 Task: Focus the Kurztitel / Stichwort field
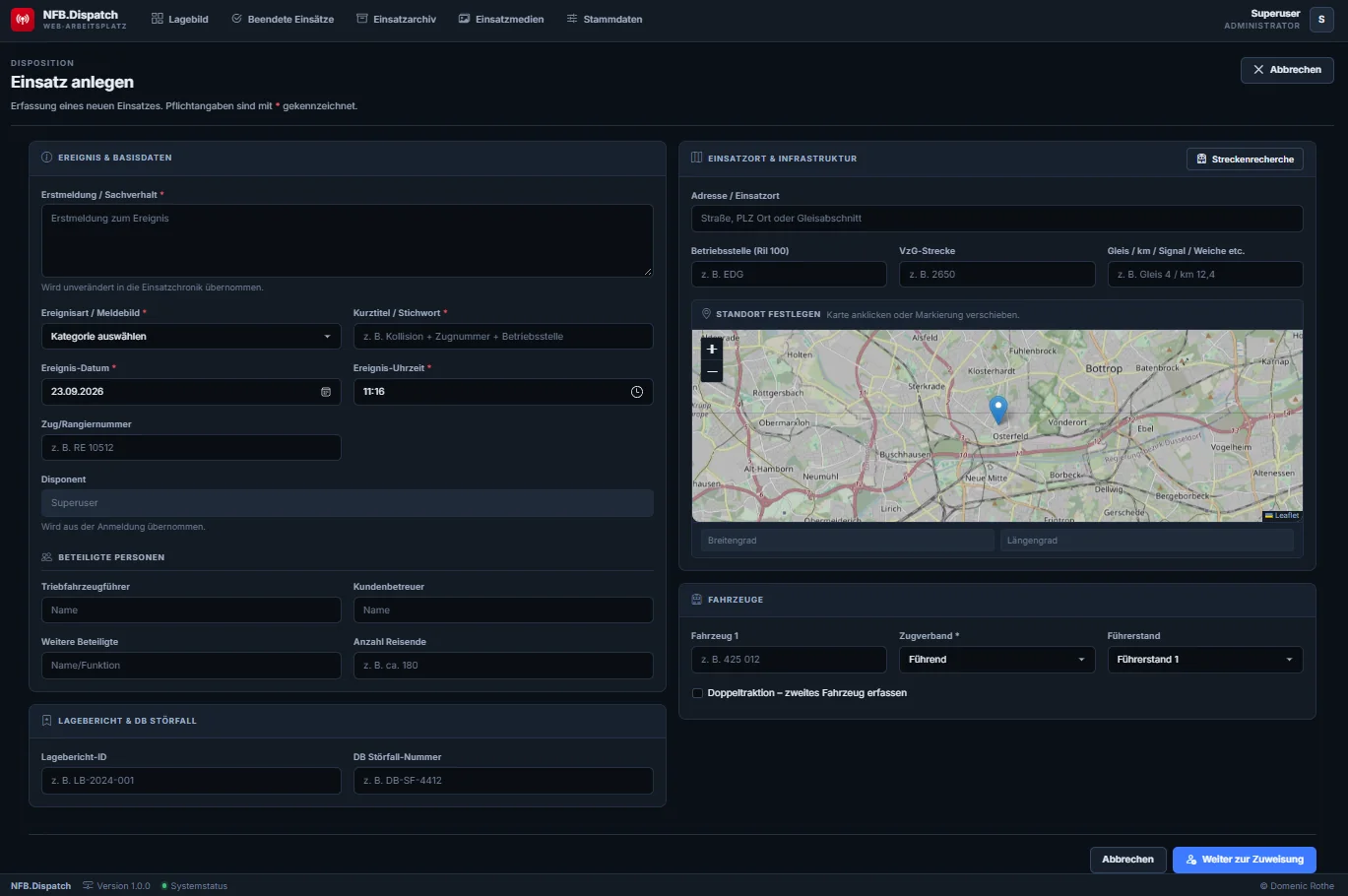[503, 337]
